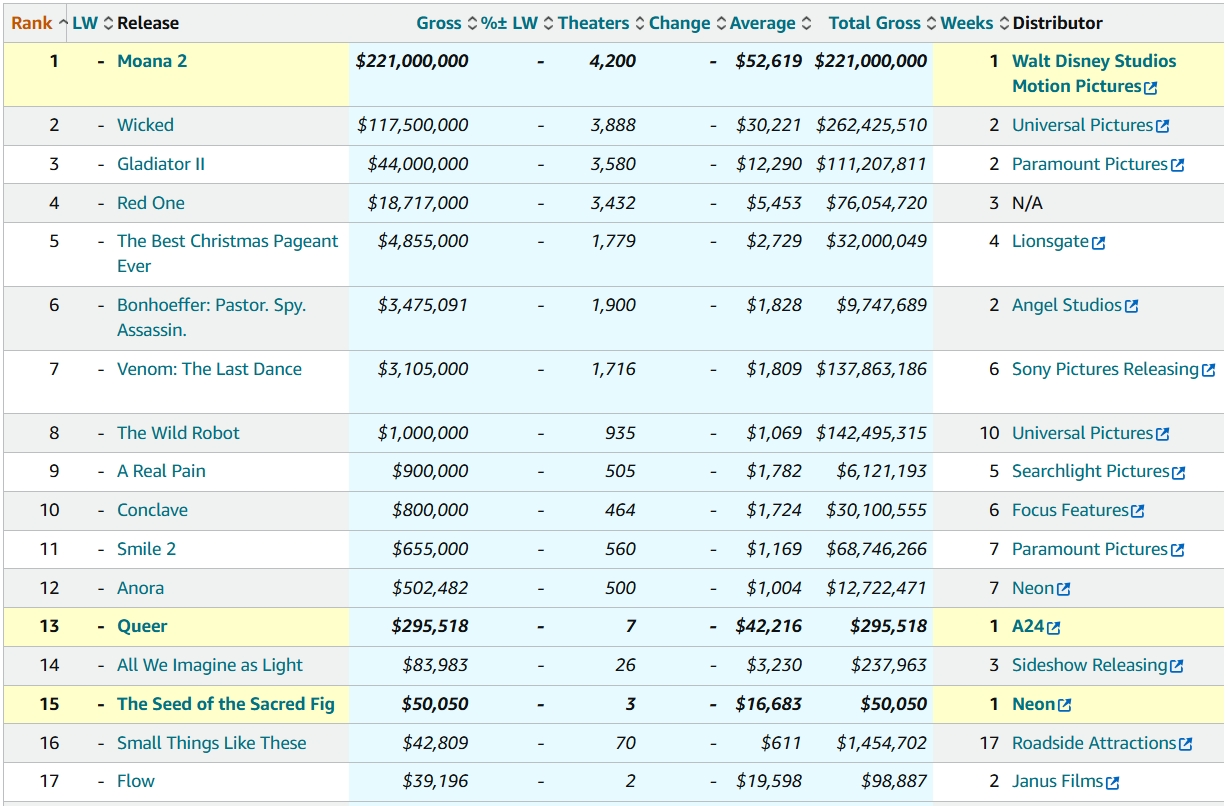Open Small Things Like These link
The image size is (1229, 806).
(x=212, y=743)
